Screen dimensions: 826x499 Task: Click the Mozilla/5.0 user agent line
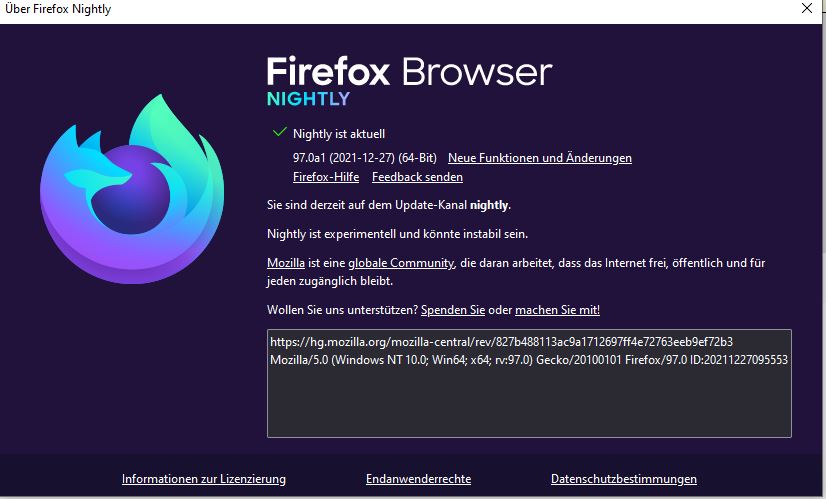(x=529, y=360)
